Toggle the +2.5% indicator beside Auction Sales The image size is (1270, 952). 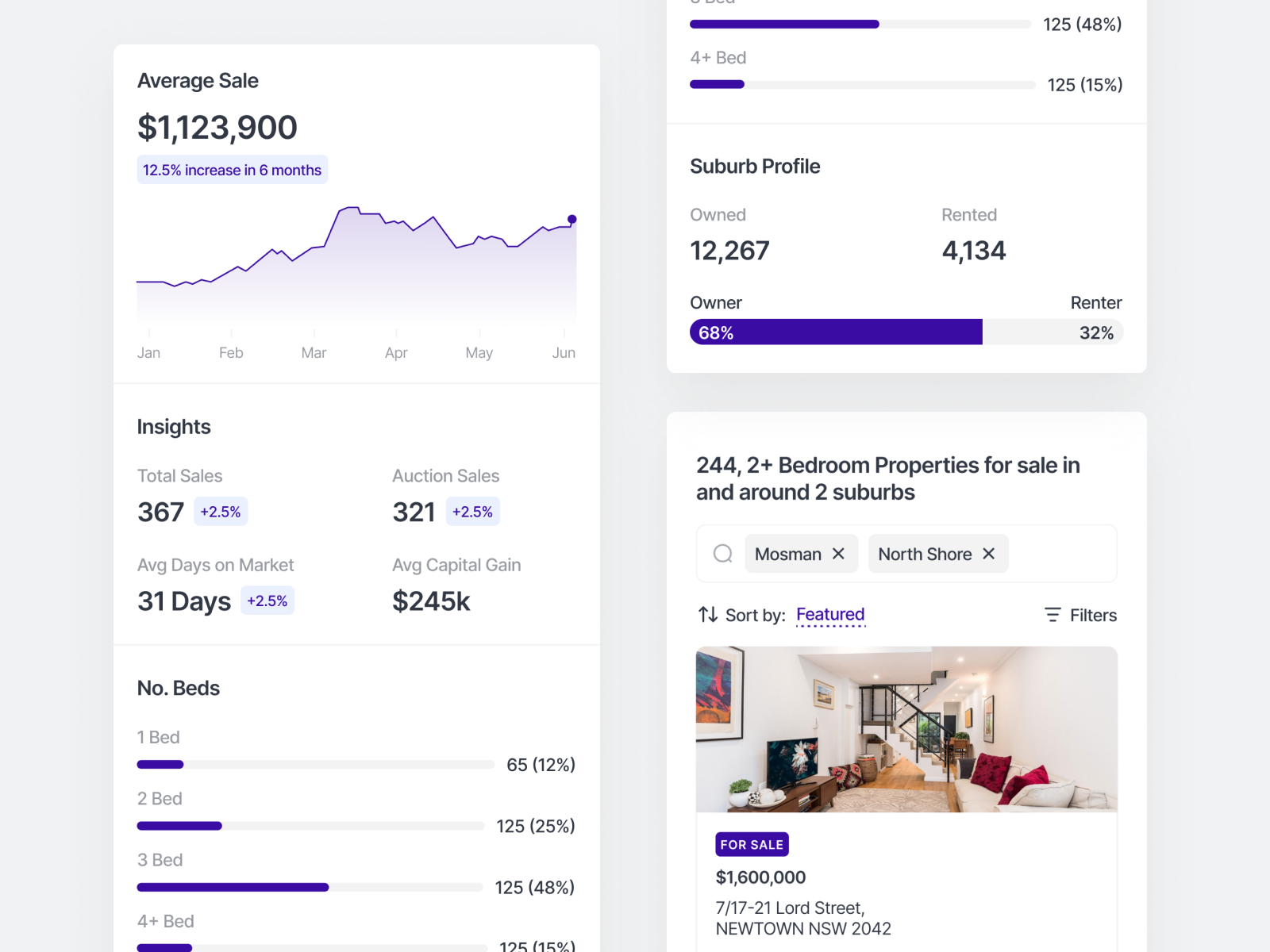click(472, 512)
